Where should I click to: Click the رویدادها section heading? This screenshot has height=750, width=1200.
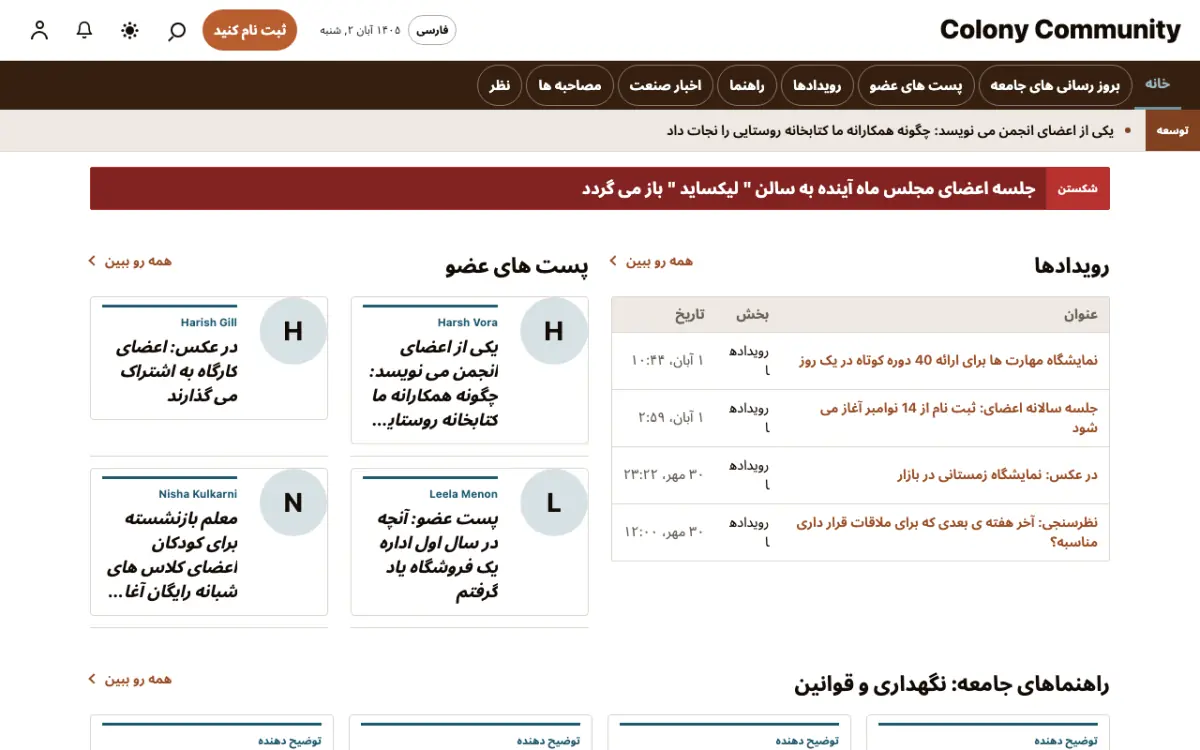pyautogui.click(x=1072, y=266)
